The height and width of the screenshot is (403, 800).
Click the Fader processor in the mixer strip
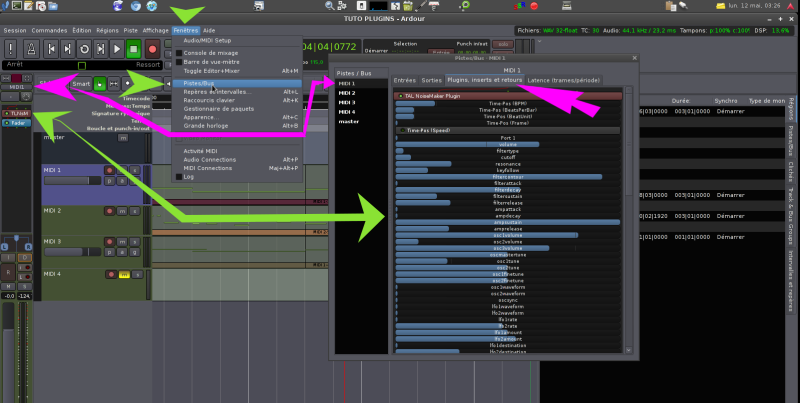[x=17, y=123]
